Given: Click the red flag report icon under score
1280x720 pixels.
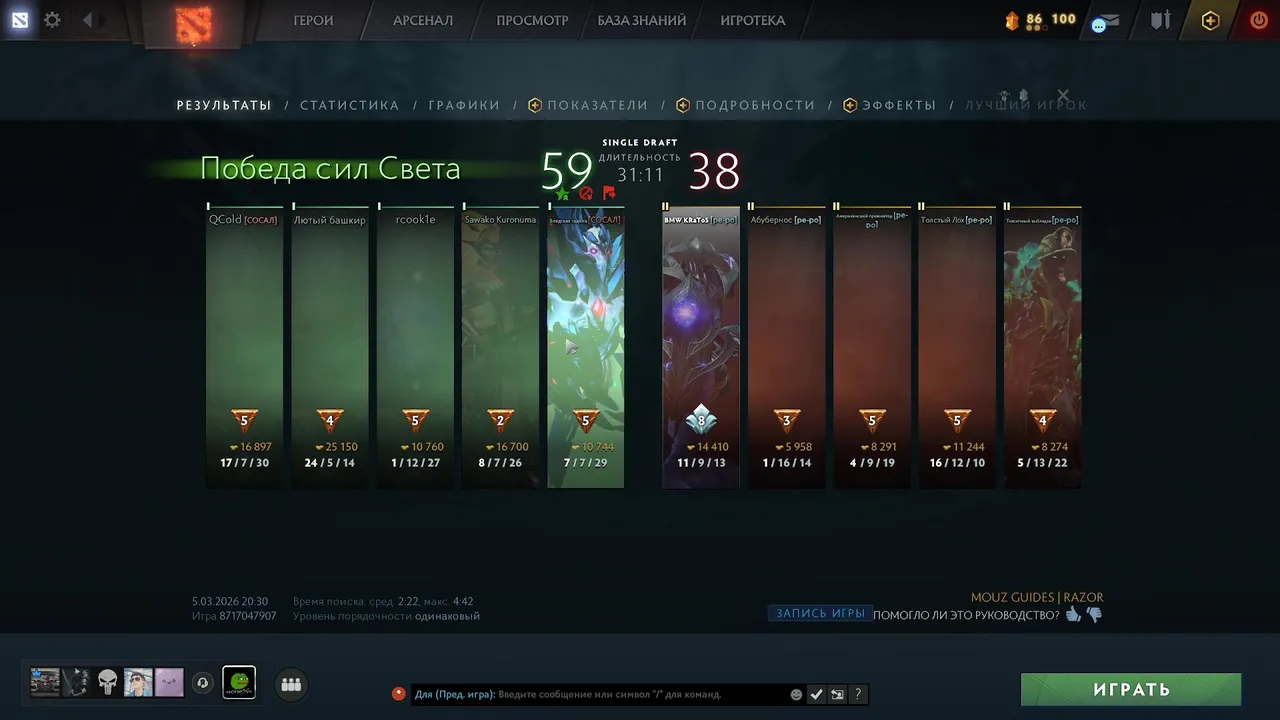Looking at the screenshot, I should pos(609,193).
